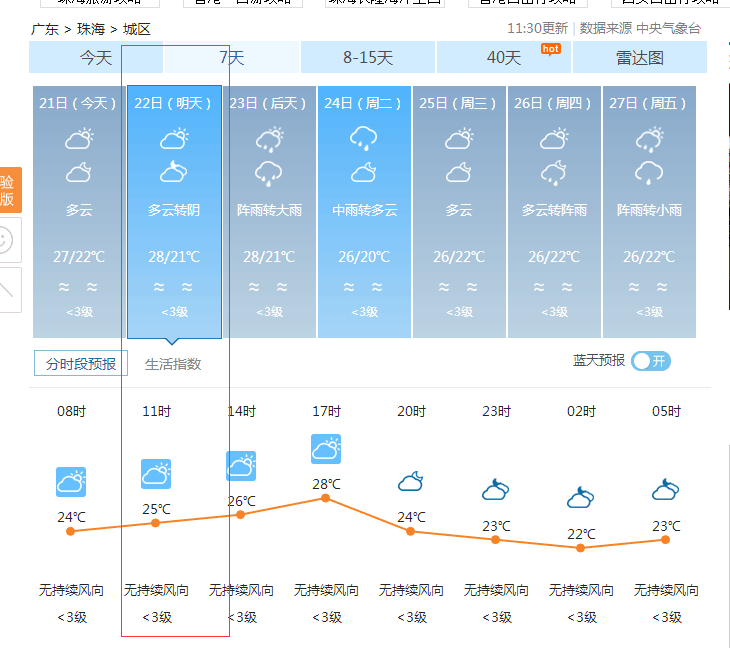
Task: Click the 08时 hourly weather icon
Action: coord(71,482)
